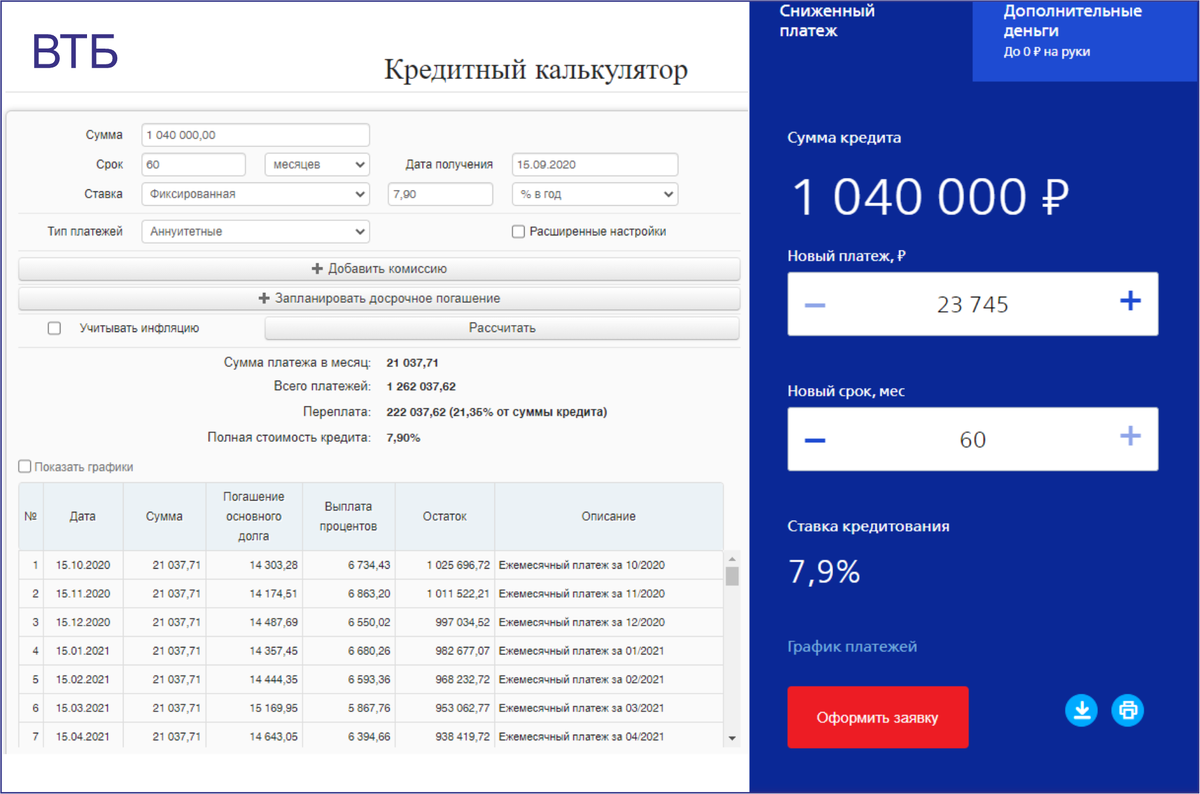Click the Сумма input with 1 040 000,00
Screen dimensions: 1200x794
pyautogui.click(x=256, y=135)
